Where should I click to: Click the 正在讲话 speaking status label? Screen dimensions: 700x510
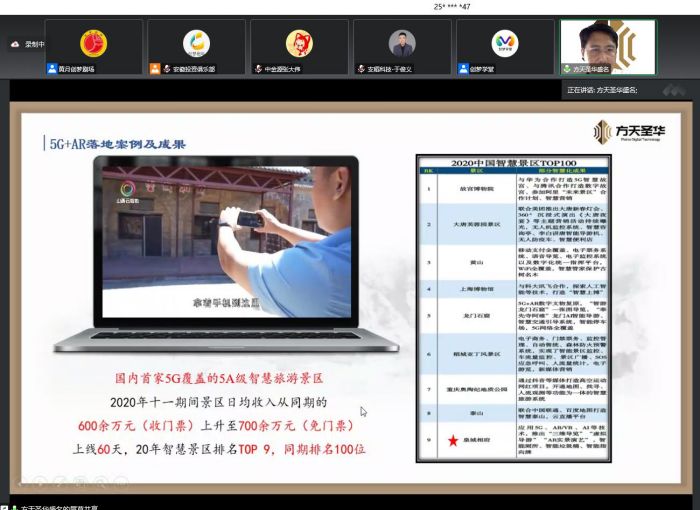point(602,90)
